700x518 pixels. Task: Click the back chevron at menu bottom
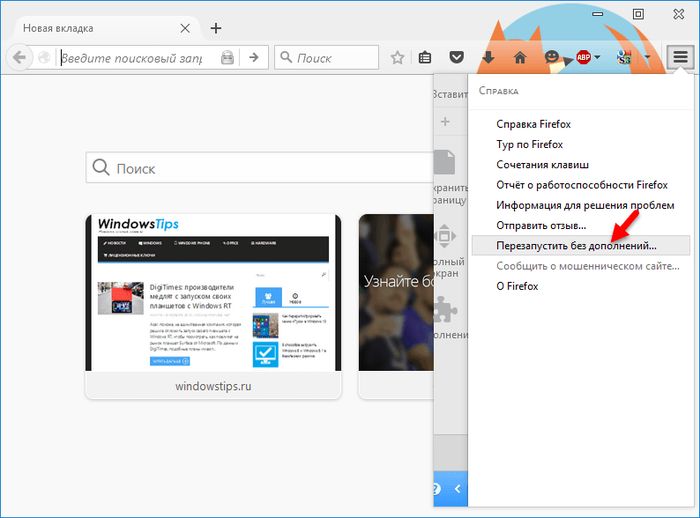coord(458,489)
